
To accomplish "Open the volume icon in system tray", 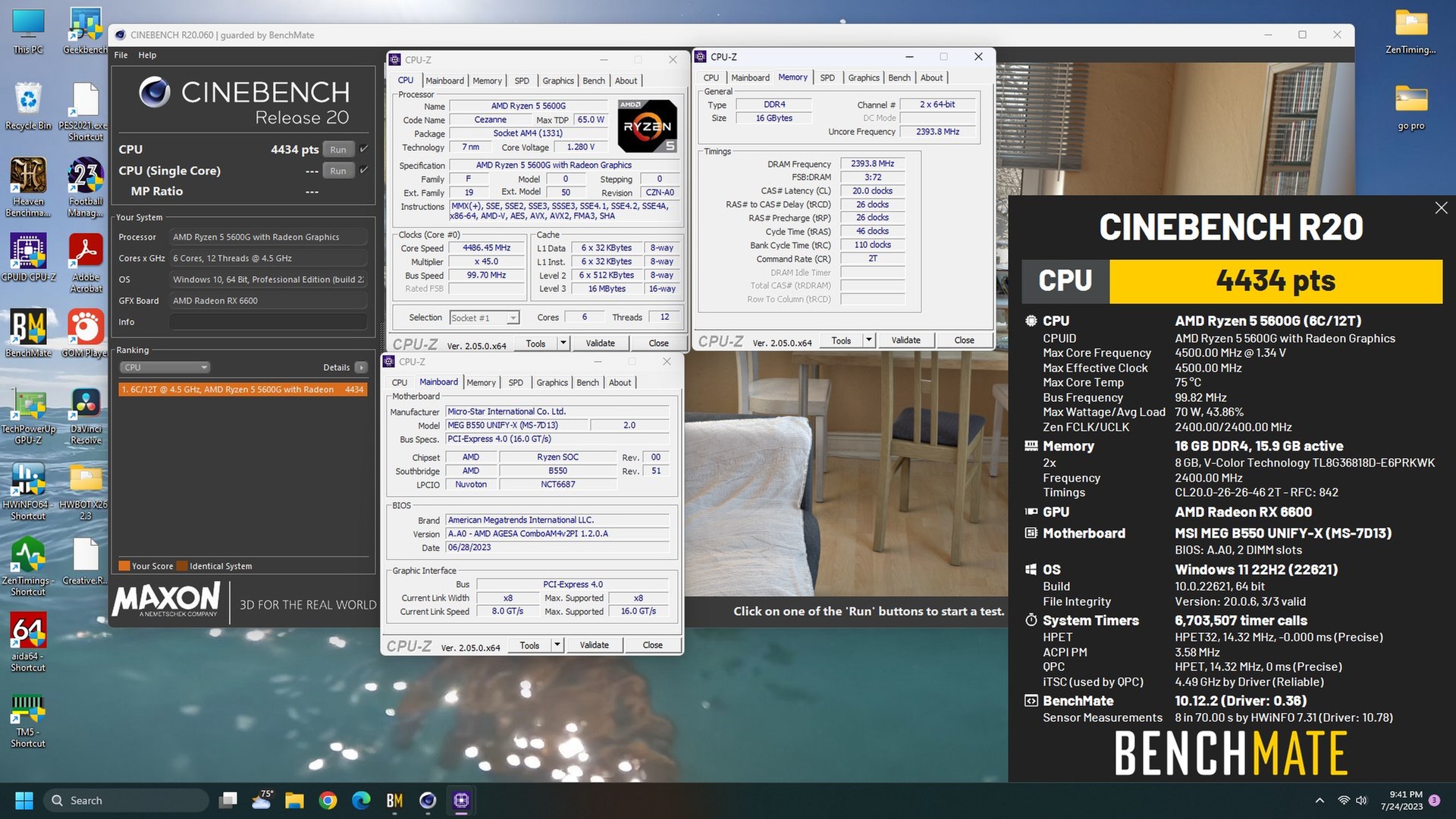I will 1361,801.
